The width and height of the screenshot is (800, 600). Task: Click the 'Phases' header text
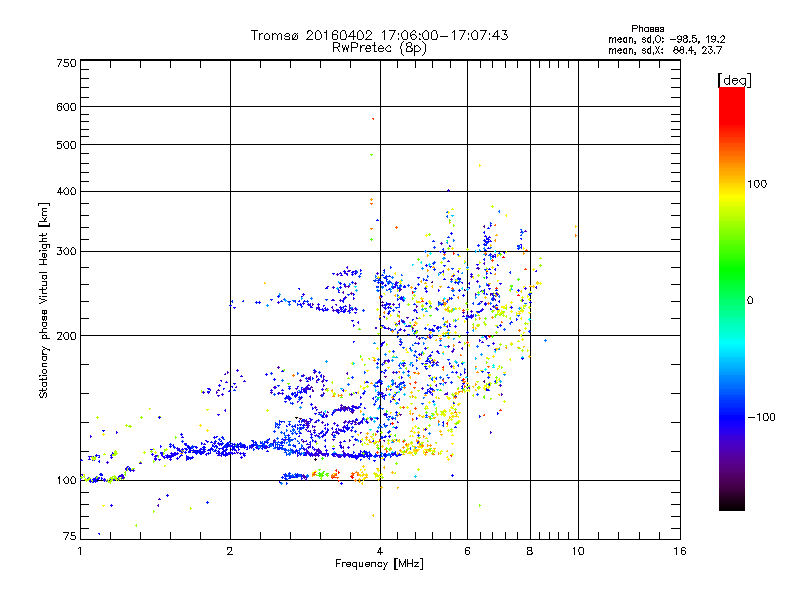coord(647,29)
